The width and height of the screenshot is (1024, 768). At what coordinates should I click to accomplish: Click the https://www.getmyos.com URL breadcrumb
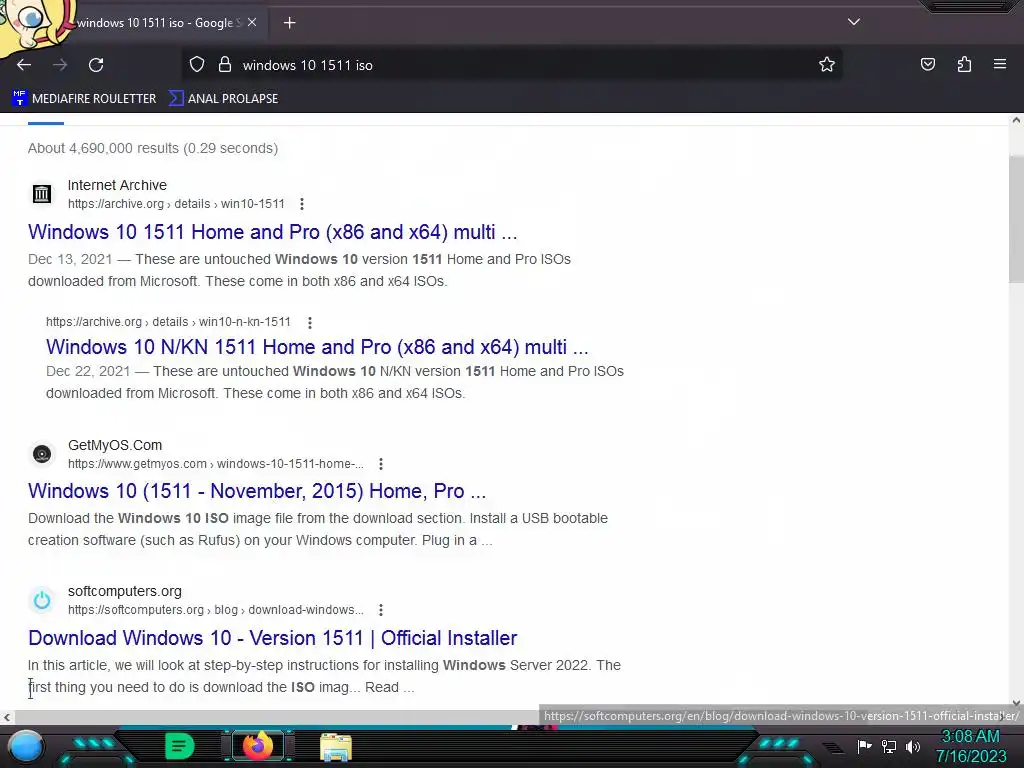216,464
